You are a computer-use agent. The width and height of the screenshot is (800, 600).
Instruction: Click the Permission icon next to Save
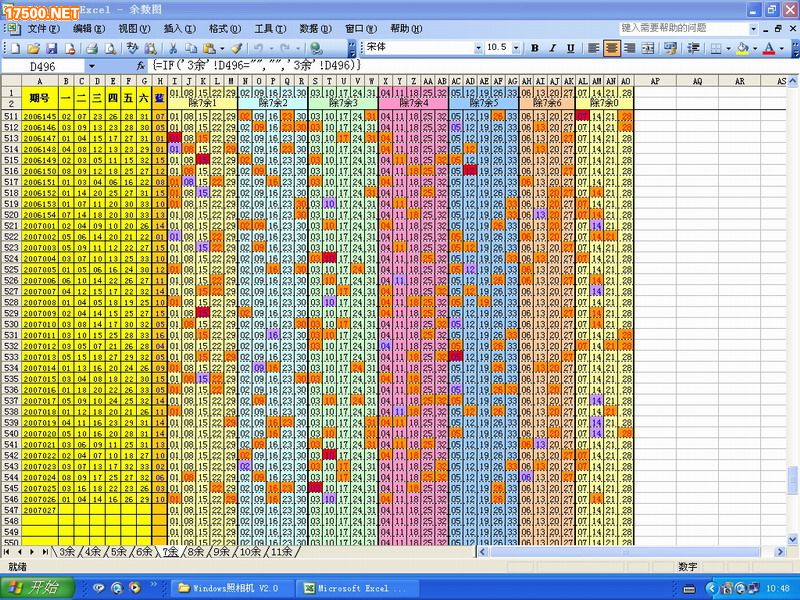[x=70, y=48]
